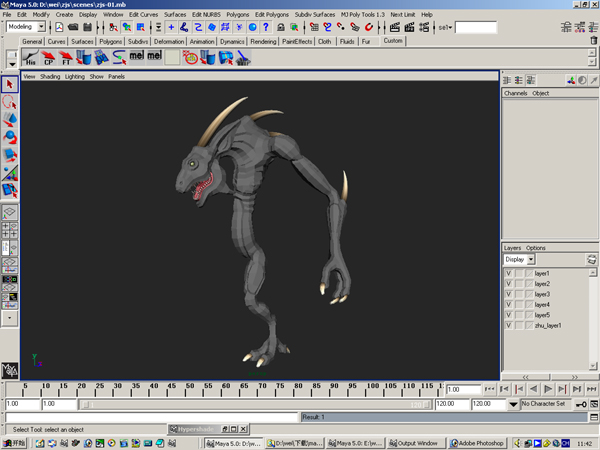The width and height of the screenshot is (600, 450).
Task: Click frame 60 on the time slider
Action: (x=226, y=389)
